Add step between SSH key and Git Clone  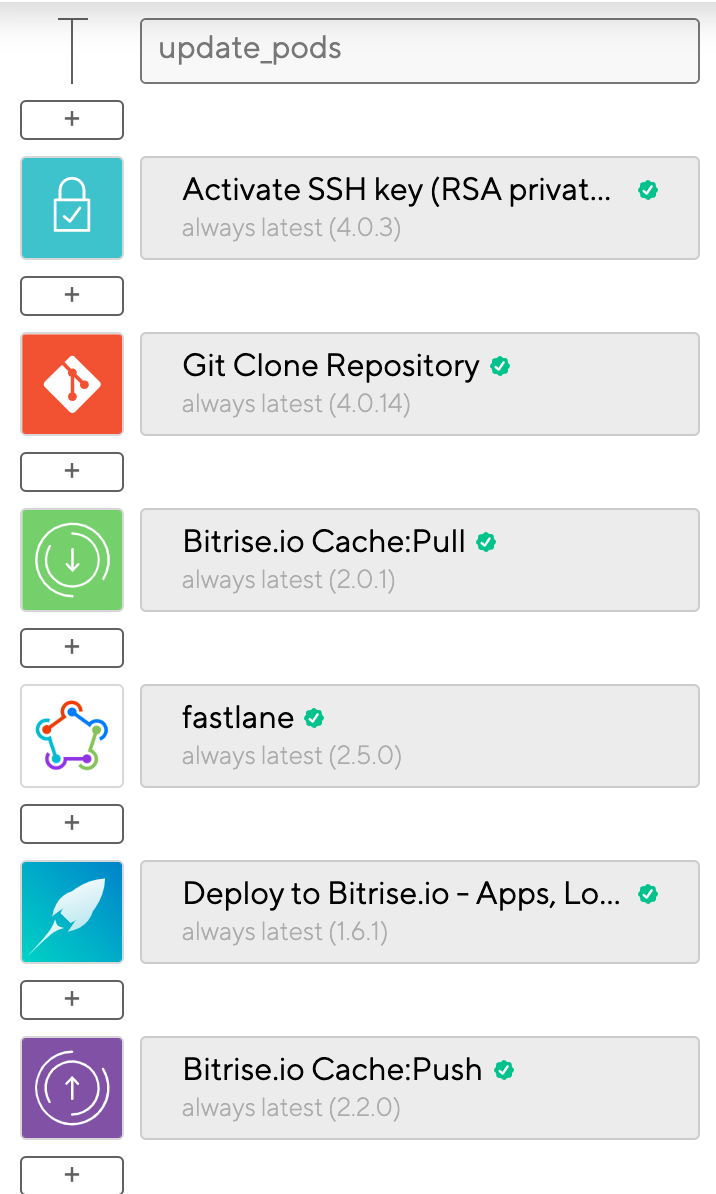[x=72, y=296]
